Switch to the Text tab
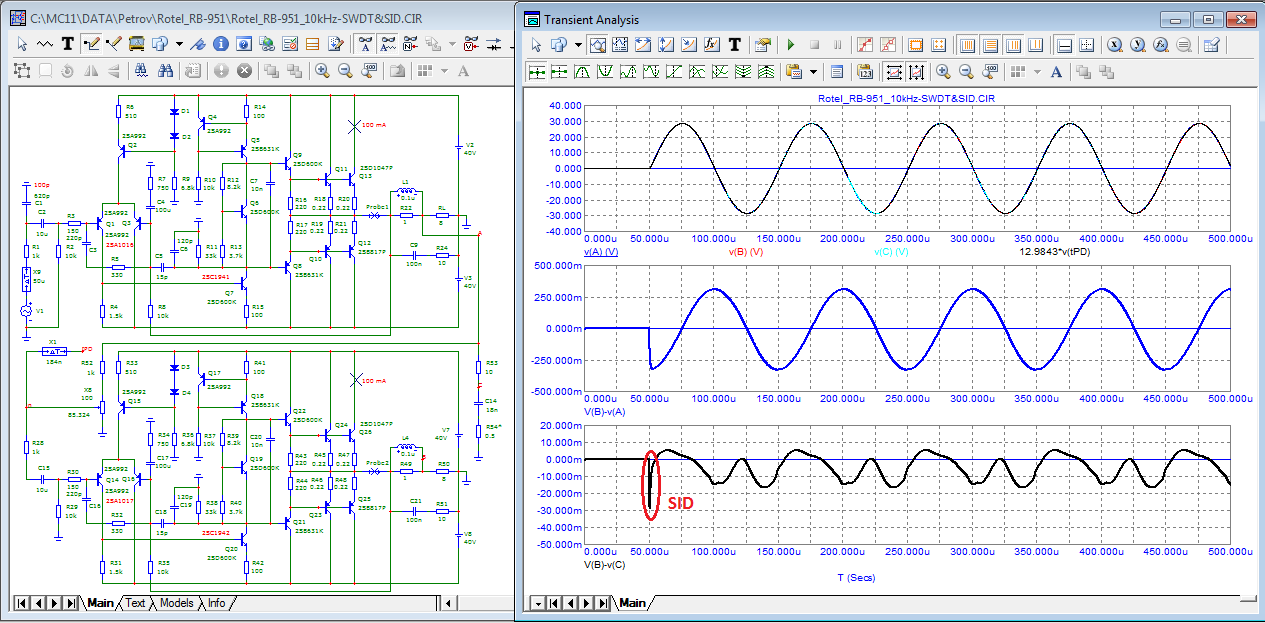The height and width of the screenshot is (623, 1265). [134, 603]
